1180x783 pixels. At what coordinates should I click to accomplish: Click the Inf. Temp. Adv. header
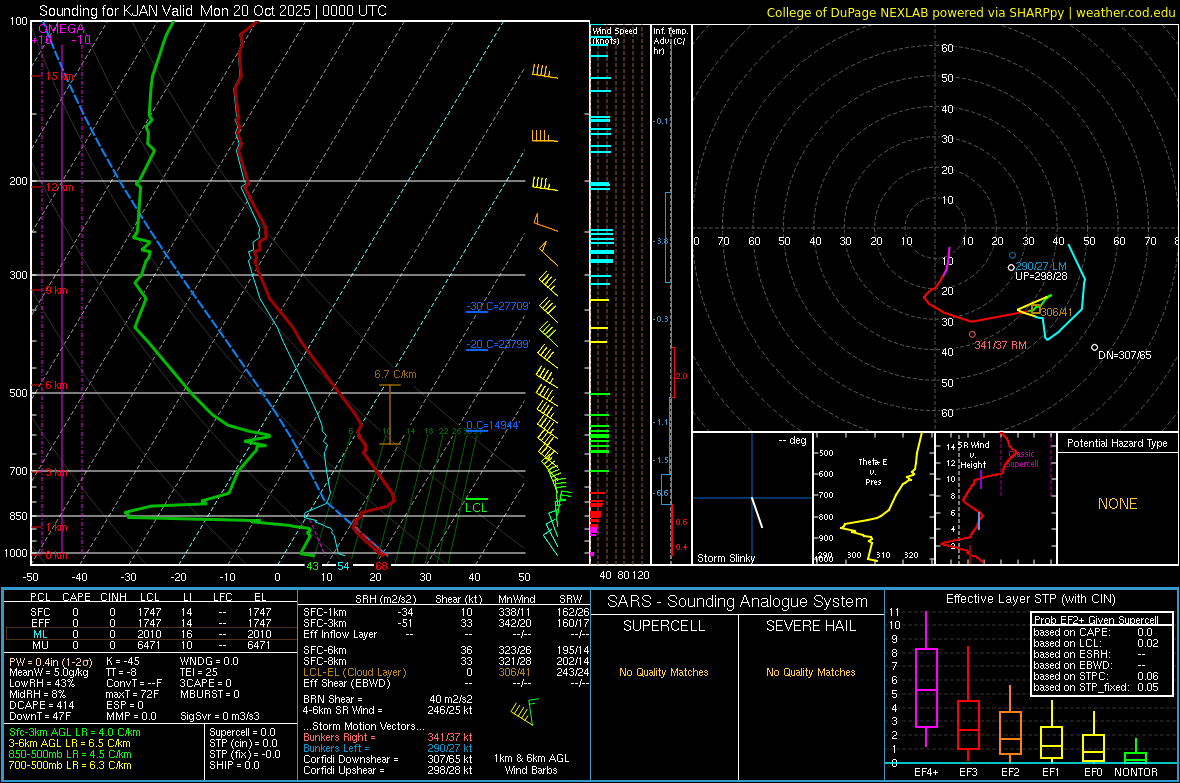coord(671,41)
